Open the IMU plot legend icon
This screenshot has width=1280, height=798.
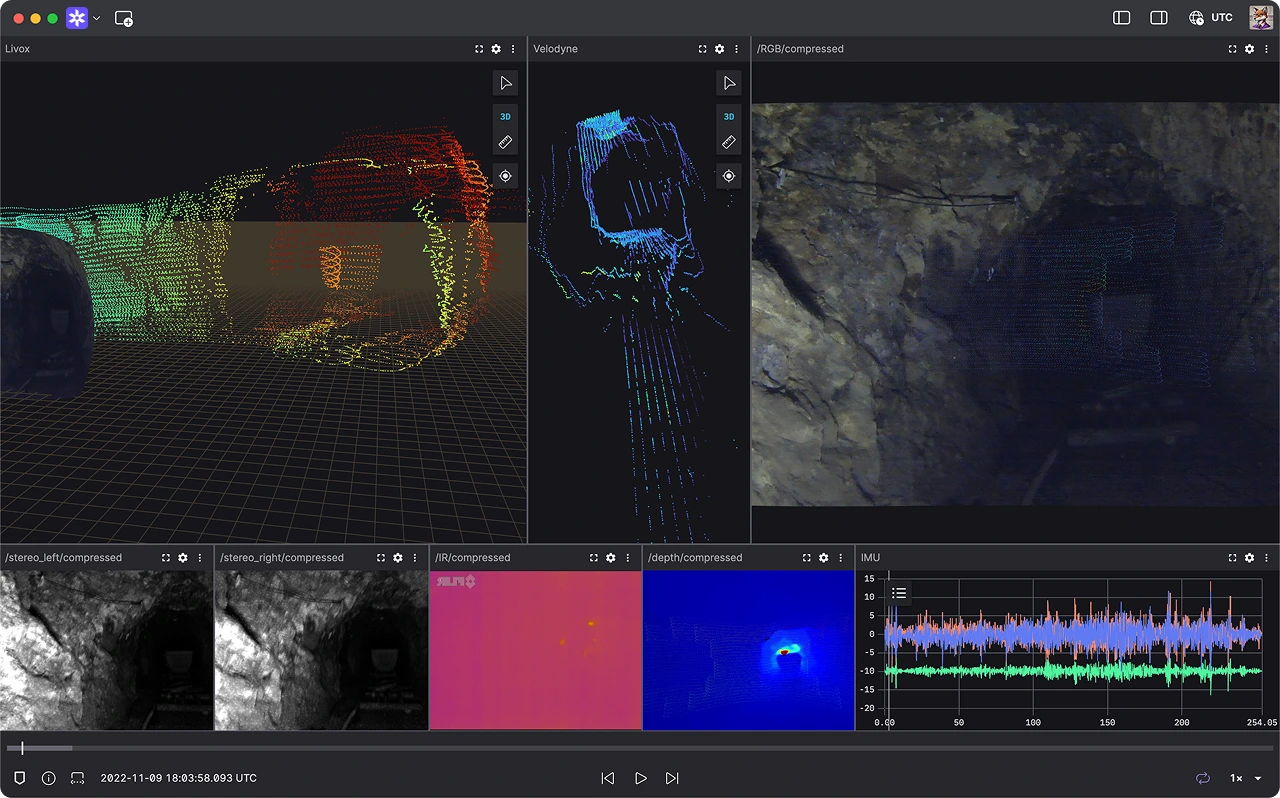click(899, 593)
